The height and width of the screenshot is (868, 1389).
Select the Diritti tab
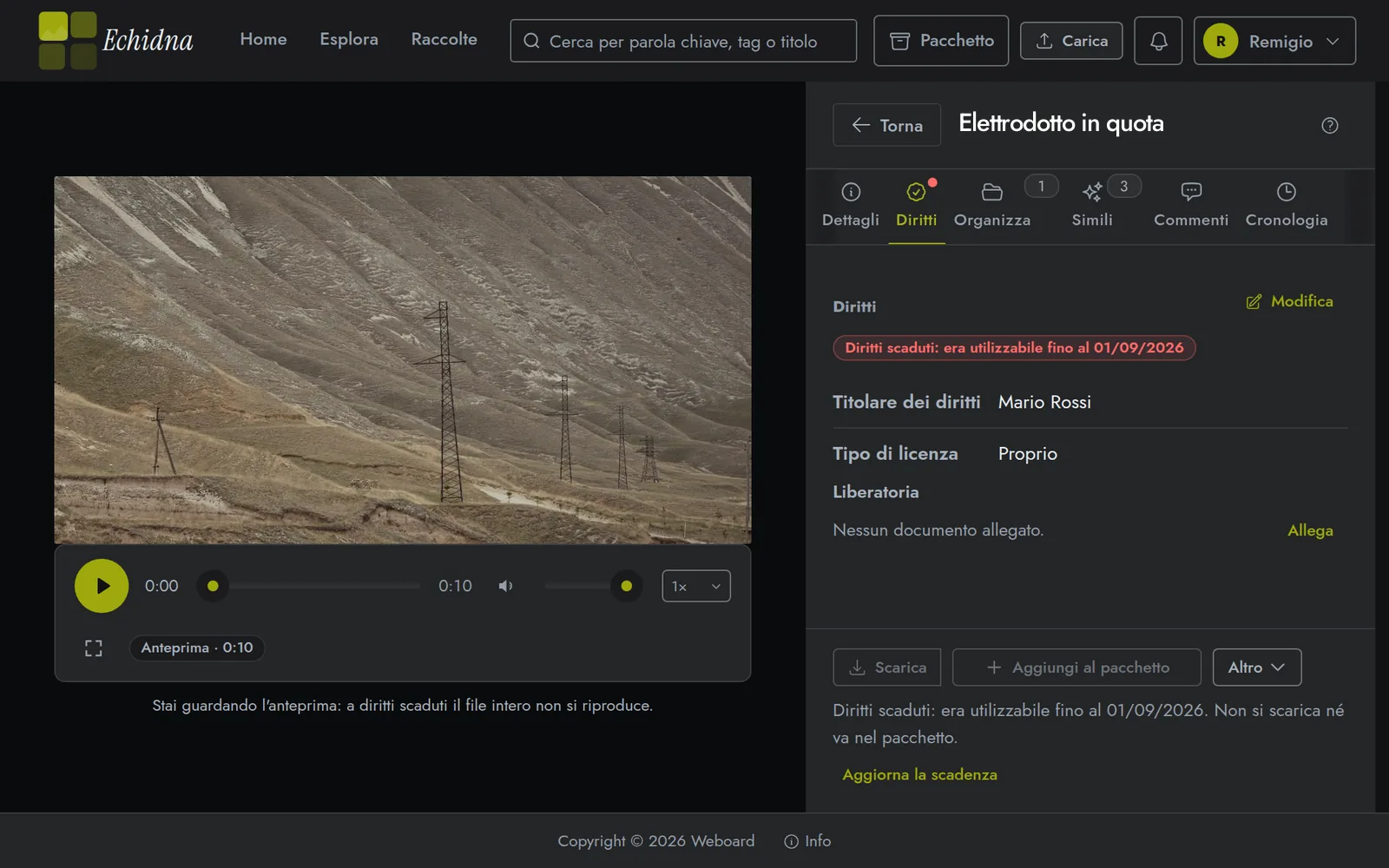tap(917, 206)
